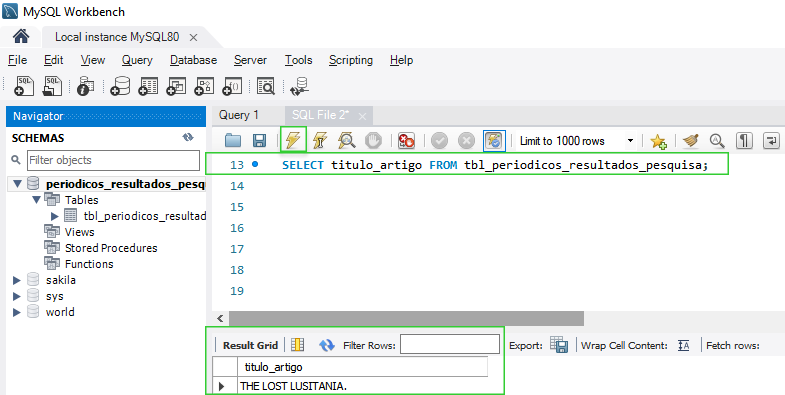Focus the Filter objects field

pyautogui.click(x=113, y=160)
